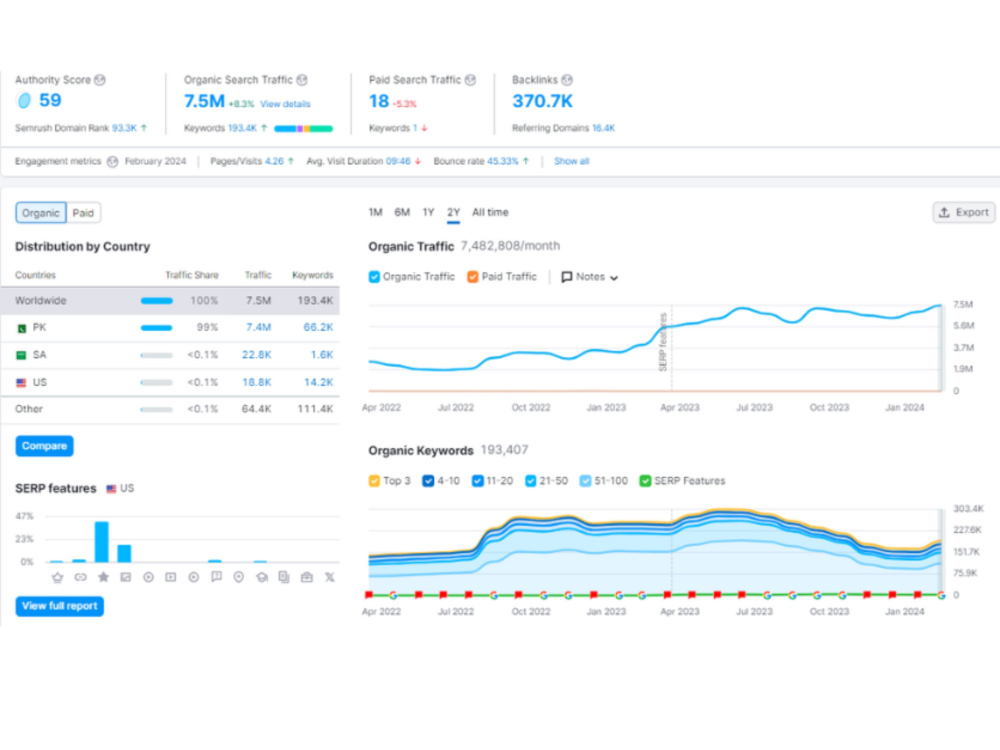Toggle the 21-50 positions checkbox
The height and width of the screenshot is (750, 1000).
[531, 481]
